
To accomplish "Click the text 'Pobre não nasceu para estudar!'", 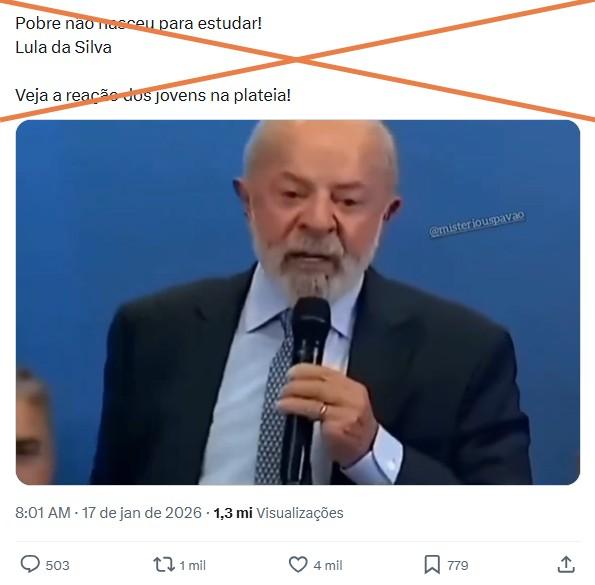I will pos(139,24).
